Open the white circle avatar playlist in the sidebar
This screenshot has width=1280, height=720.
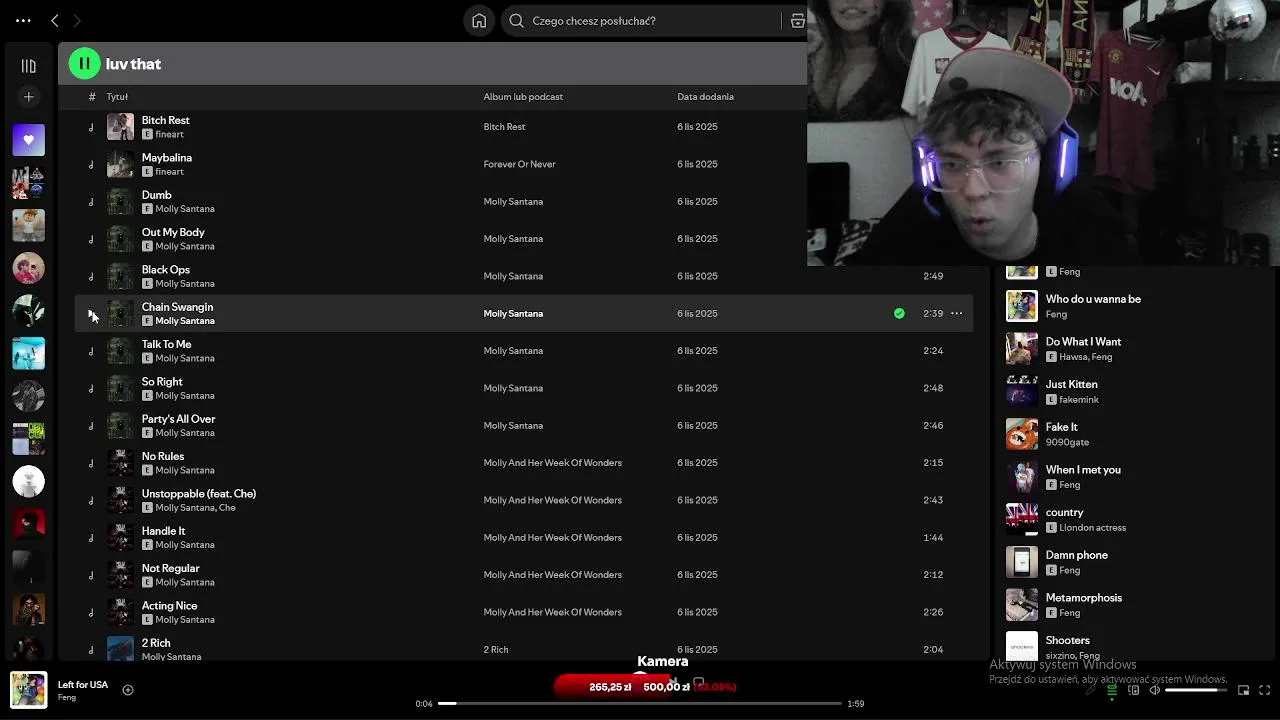pos(28,481)
